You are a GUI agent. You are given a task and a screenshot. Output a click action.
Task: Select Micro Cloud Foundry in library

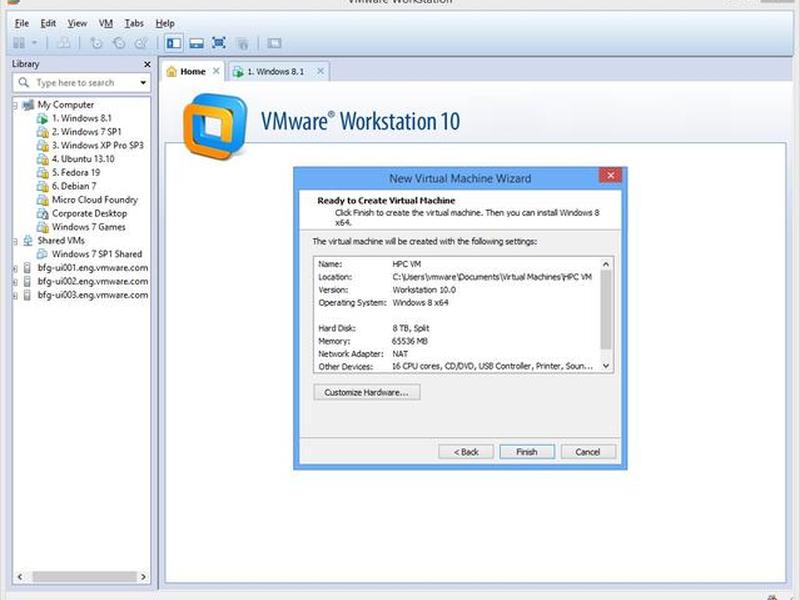click(x=94, y=200)
